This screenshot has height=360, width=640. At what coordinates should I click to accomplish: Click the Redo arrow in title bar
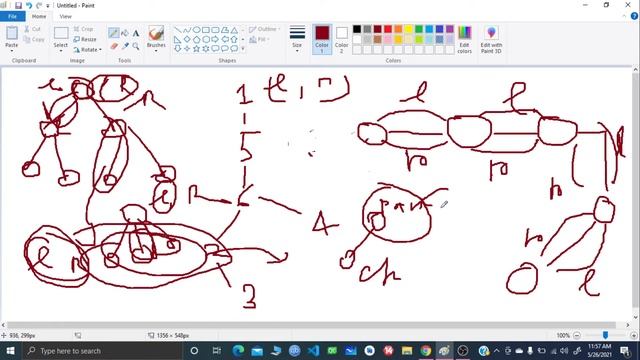click(39, 5)
